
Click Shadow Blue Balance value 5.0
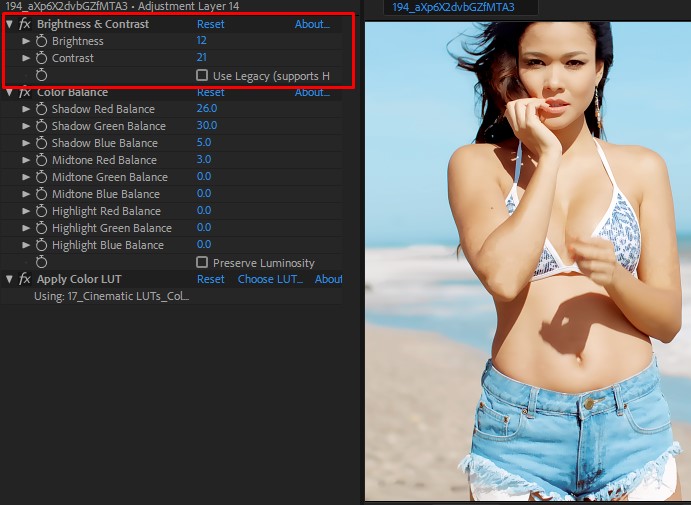tap(204, 142)
